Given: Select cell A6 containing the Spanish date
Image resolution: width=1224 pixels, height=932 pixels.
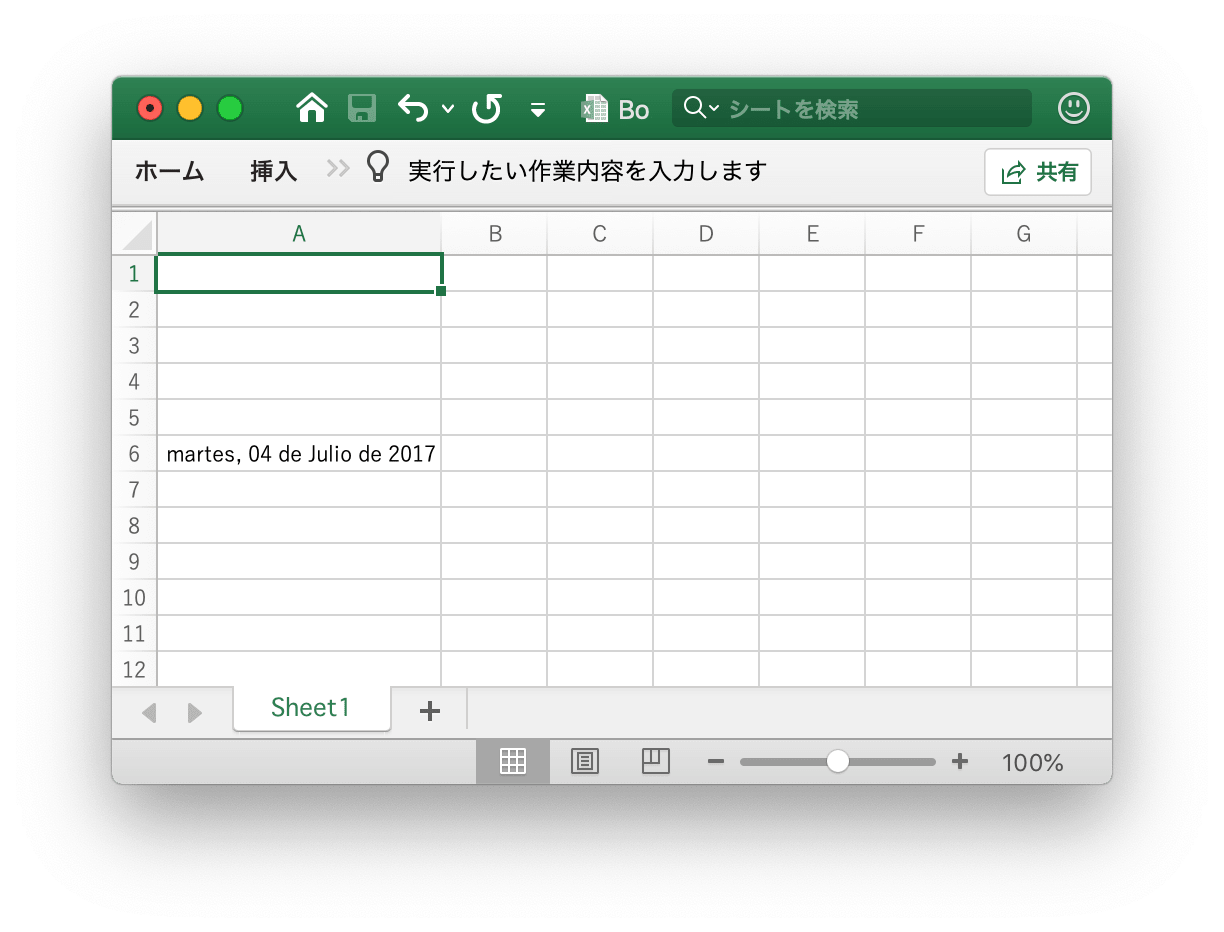Looking at the screenshot, I should tap(299, 453).
